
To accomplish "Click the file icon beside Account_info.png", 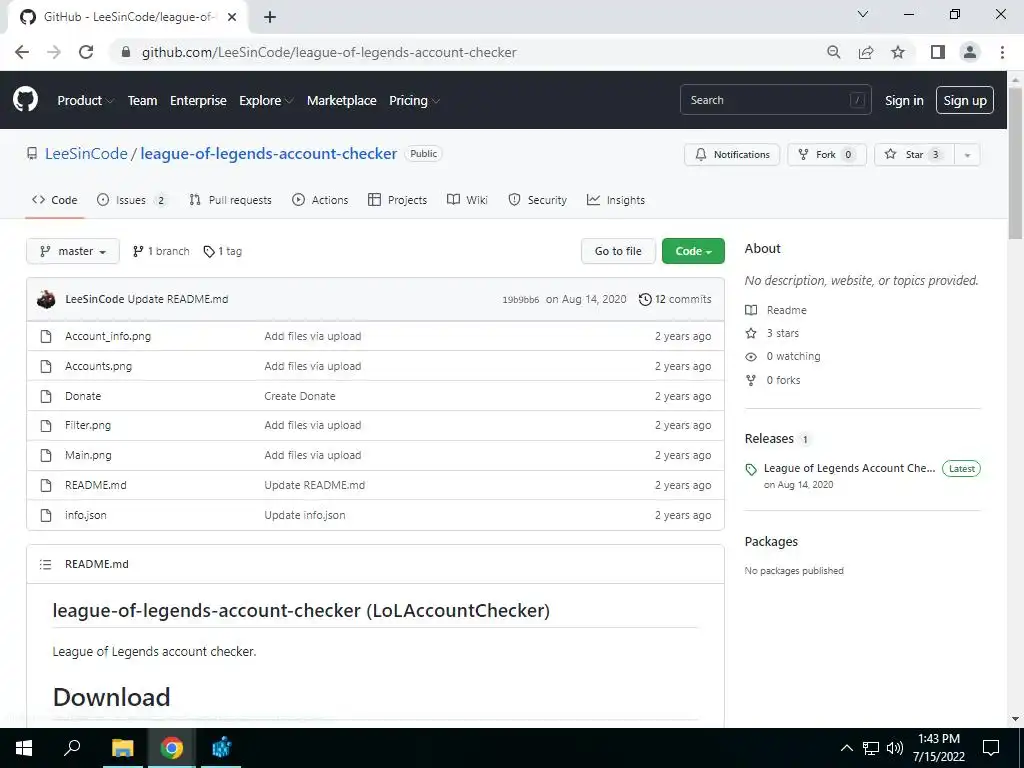I will point(46,336).
